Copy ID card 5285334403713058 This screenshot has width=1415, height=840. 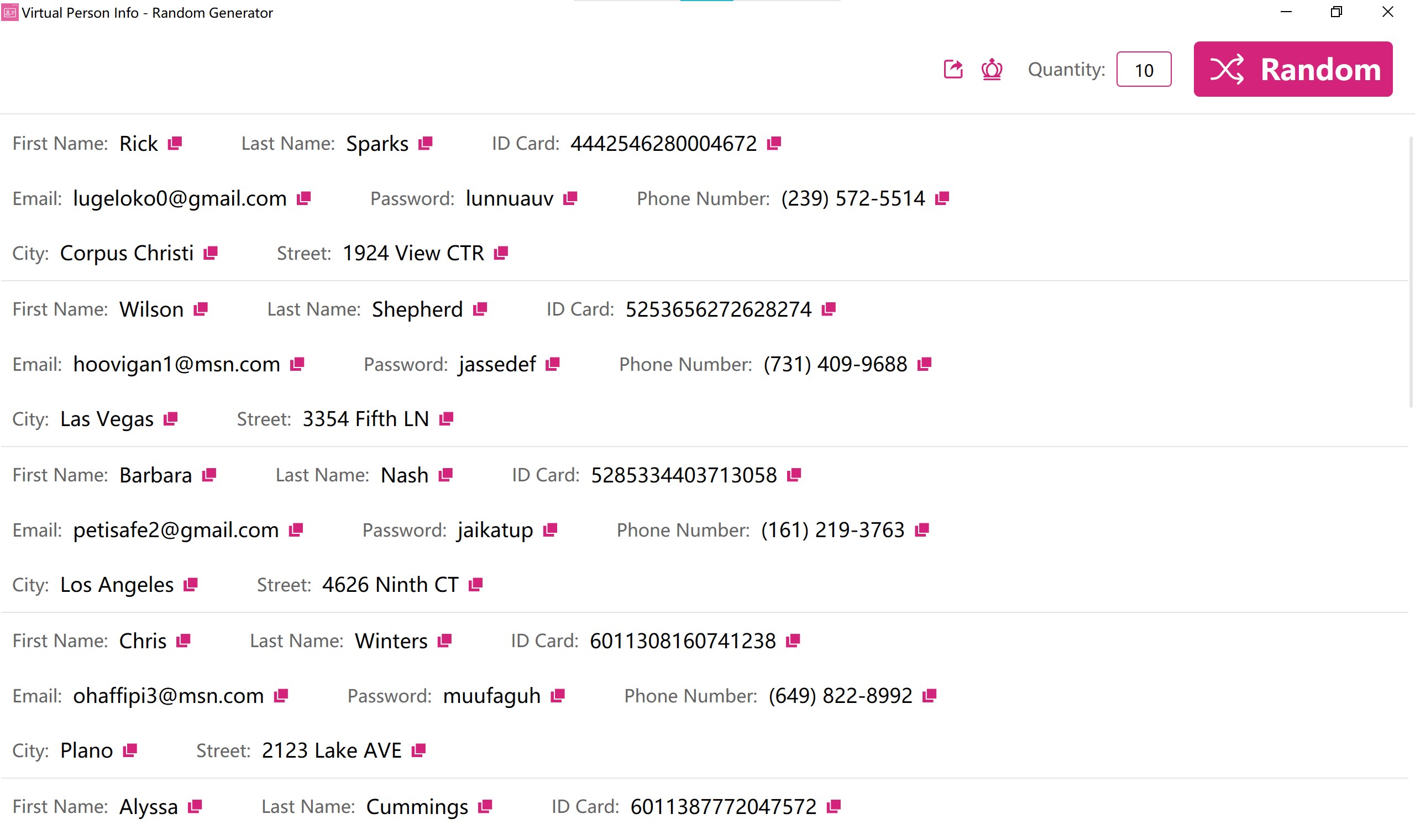pyautogui.click(x=794, y=474)
